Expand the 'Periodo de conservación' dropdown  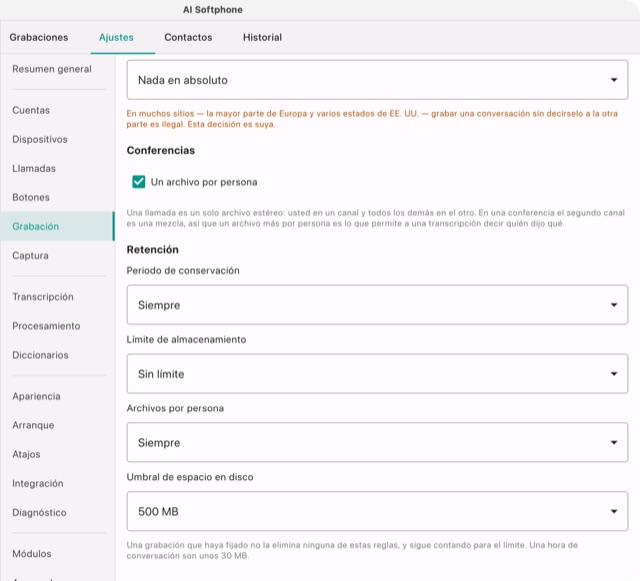(377, 305)
